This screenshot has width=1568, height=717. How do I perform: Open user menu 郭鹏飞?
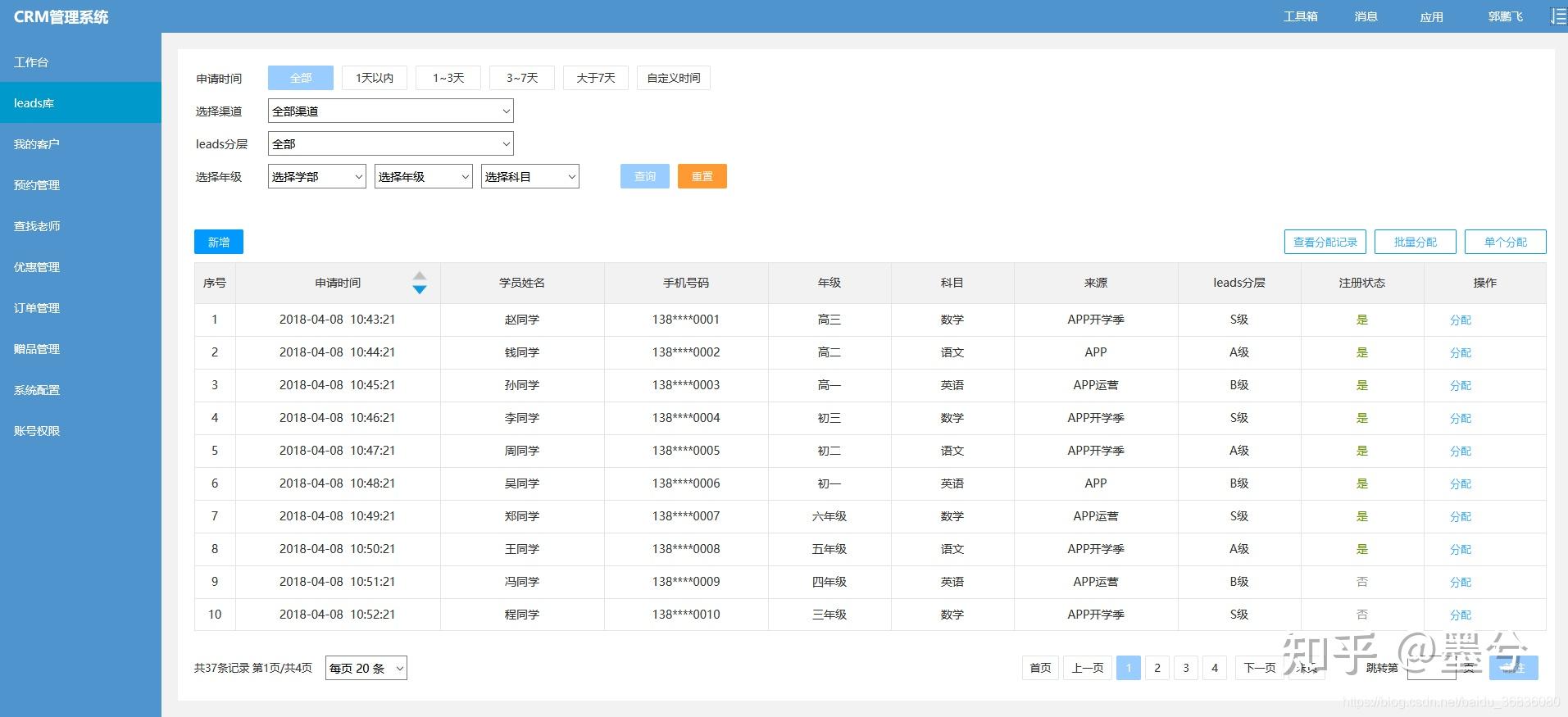click(x=1505, y=16)
